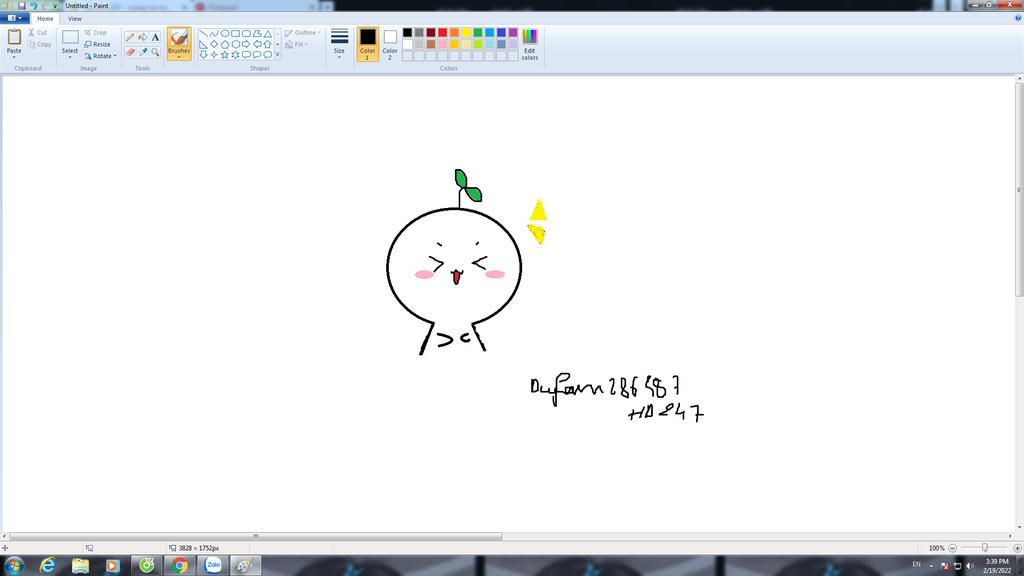This screenshot has width=1024, height=576.
Task: Select the Magnifier tool
Action: pos(155,52)
